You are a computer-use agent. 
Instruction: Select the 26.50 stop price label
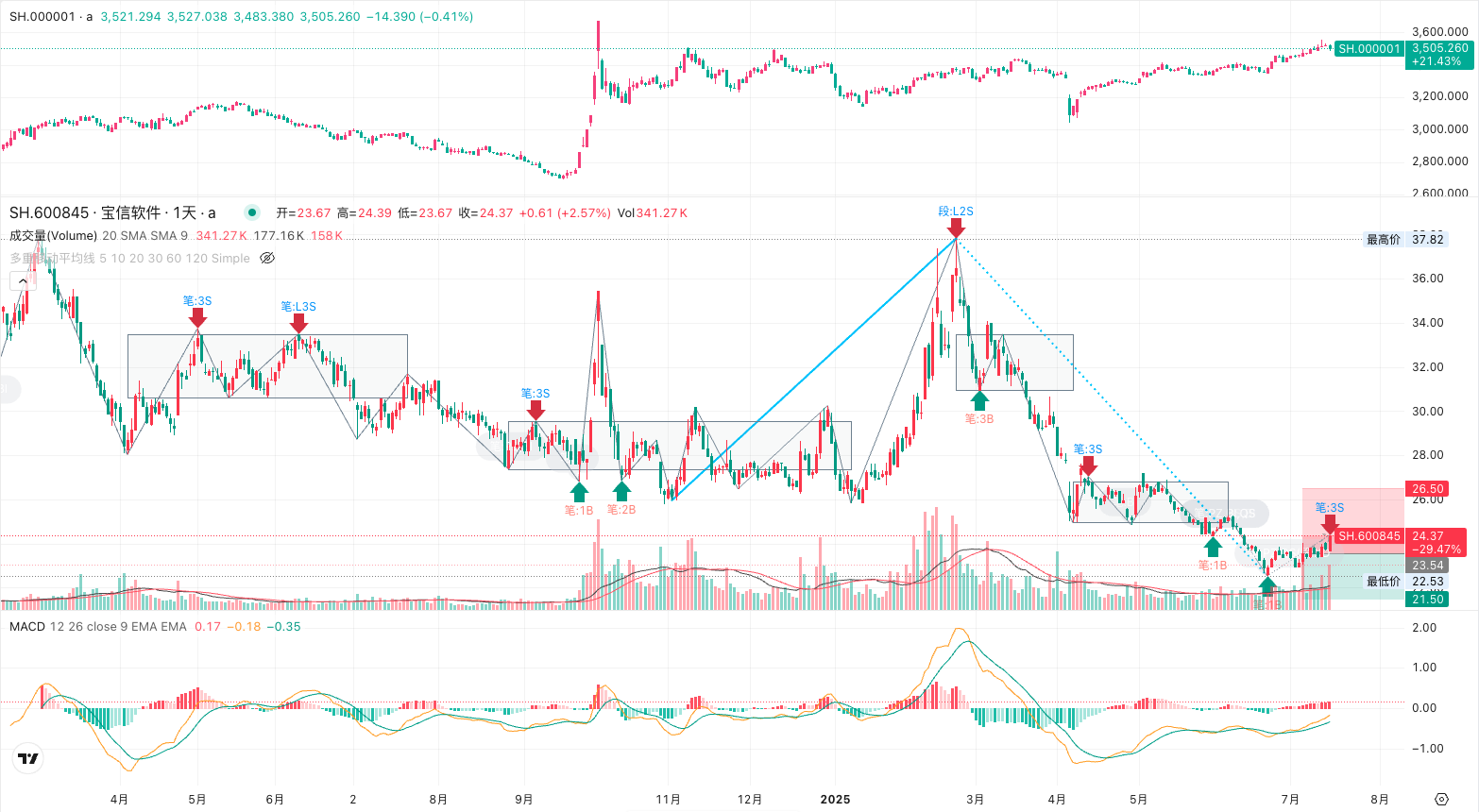pyautogui.click(x=1428, y=488)
